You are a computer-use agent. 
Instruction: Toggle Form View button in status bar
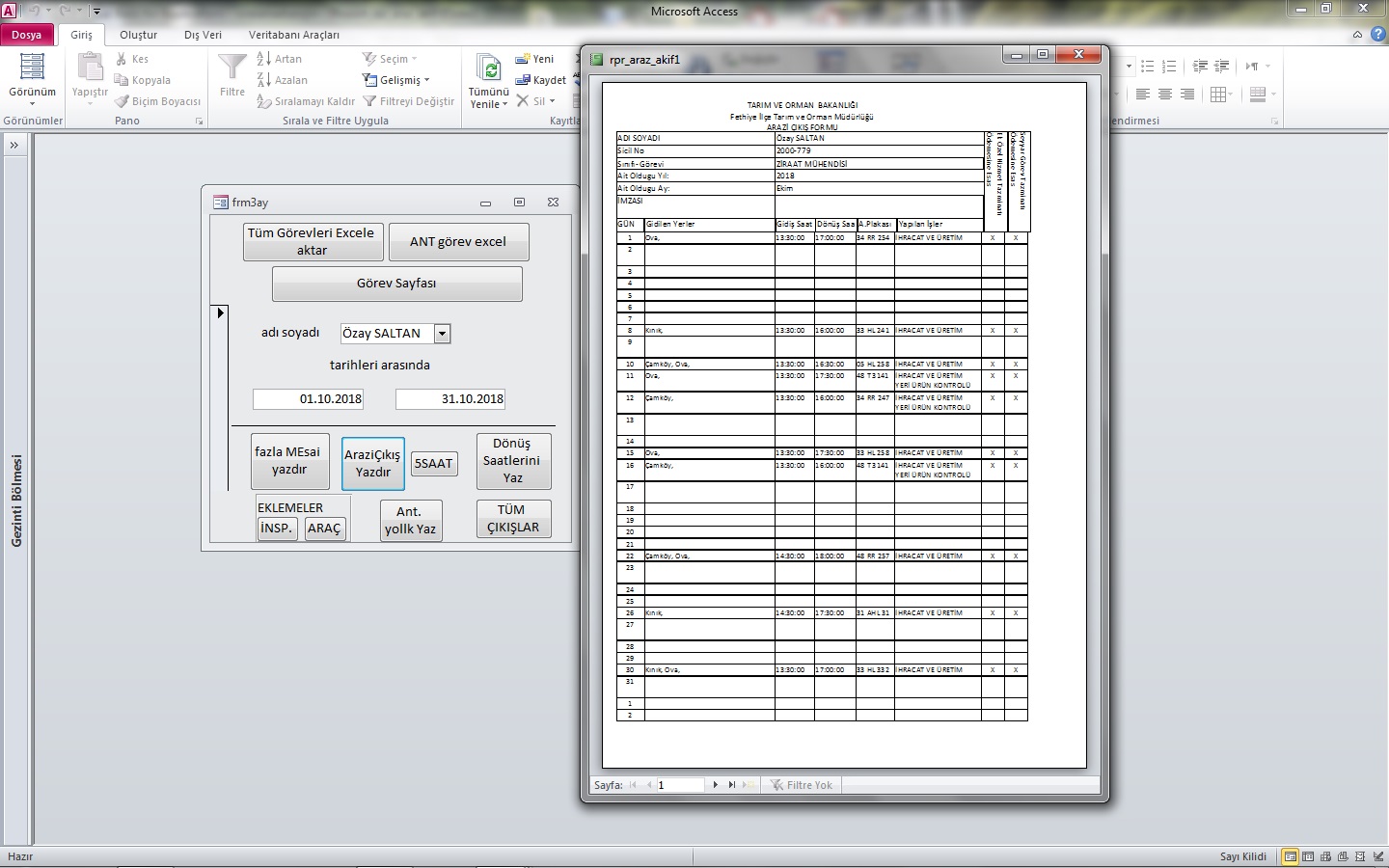(x=1290, y=856)
